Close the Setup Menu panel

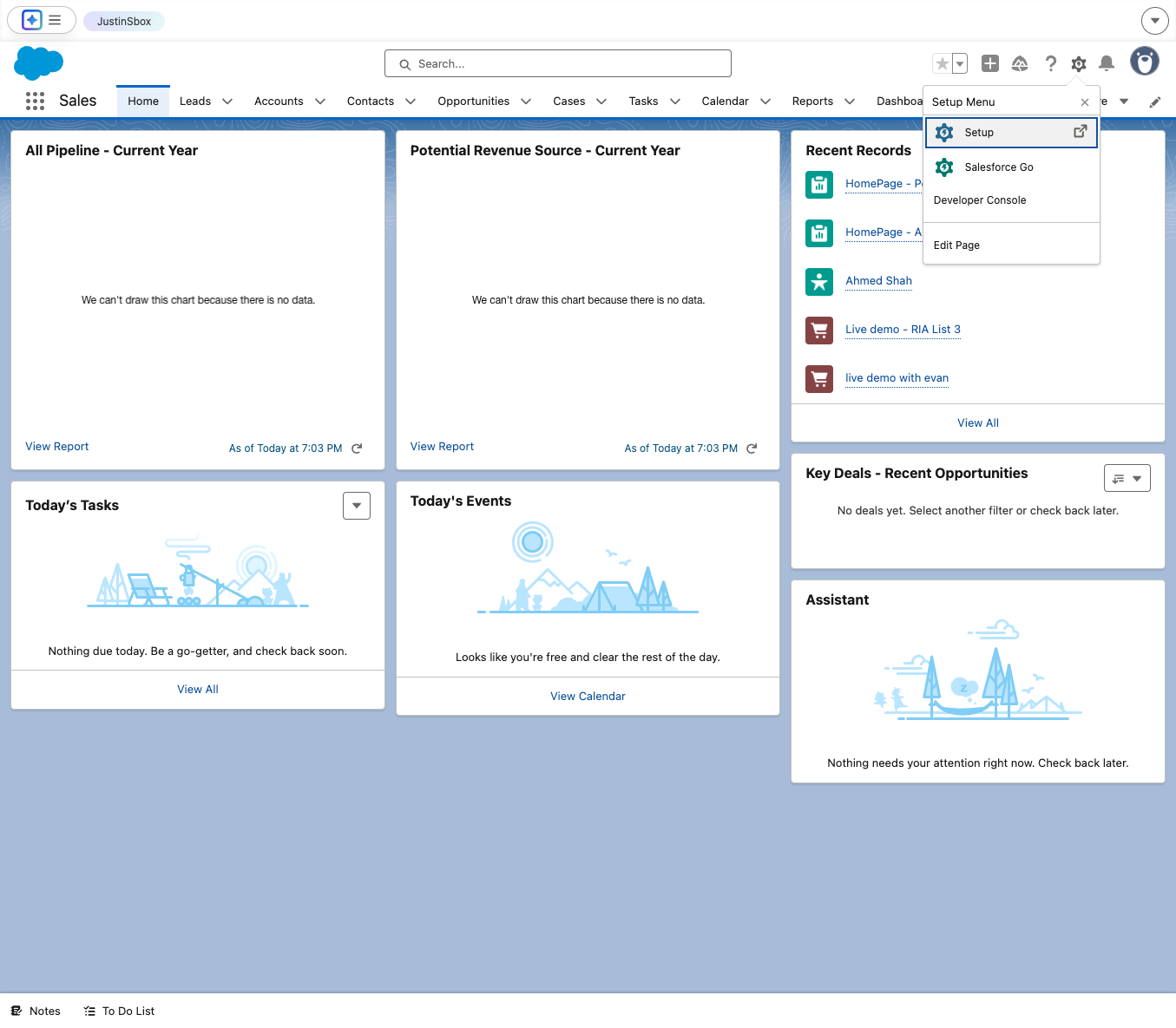pyautogui.click(x=1085, y=101)
